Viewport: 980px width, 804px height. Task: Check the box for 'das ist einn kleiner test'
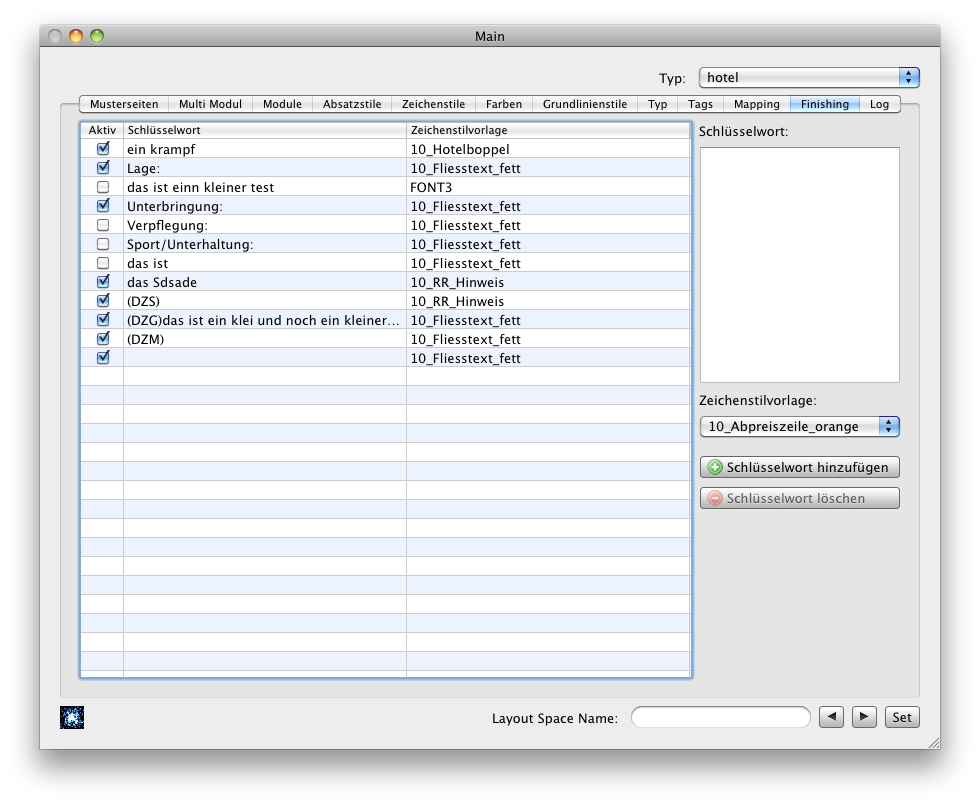pyautogui.click(x=103, y=187)
